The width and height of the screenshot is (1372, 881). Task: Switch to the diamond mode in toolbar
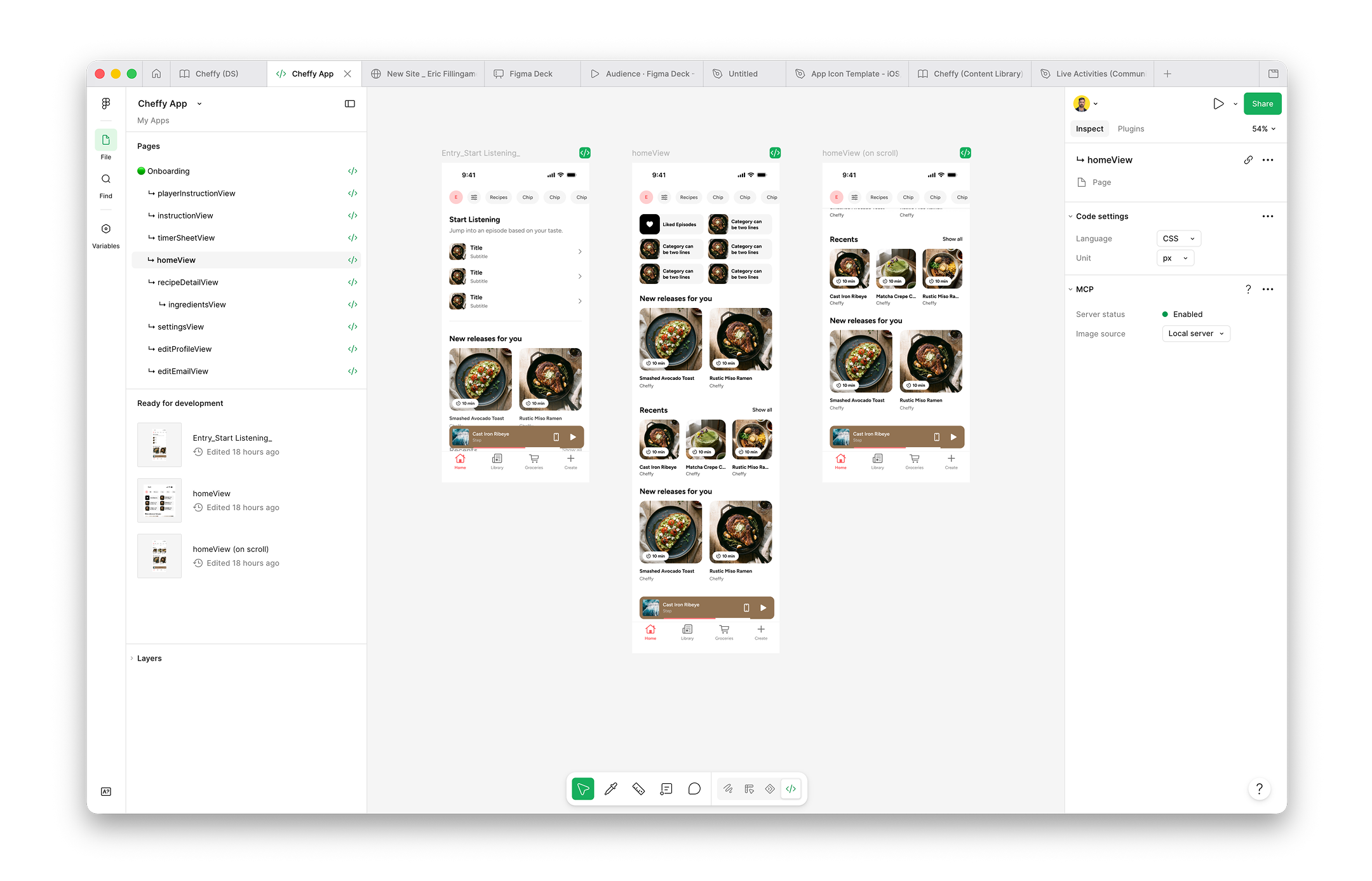(x=770, y=789)
